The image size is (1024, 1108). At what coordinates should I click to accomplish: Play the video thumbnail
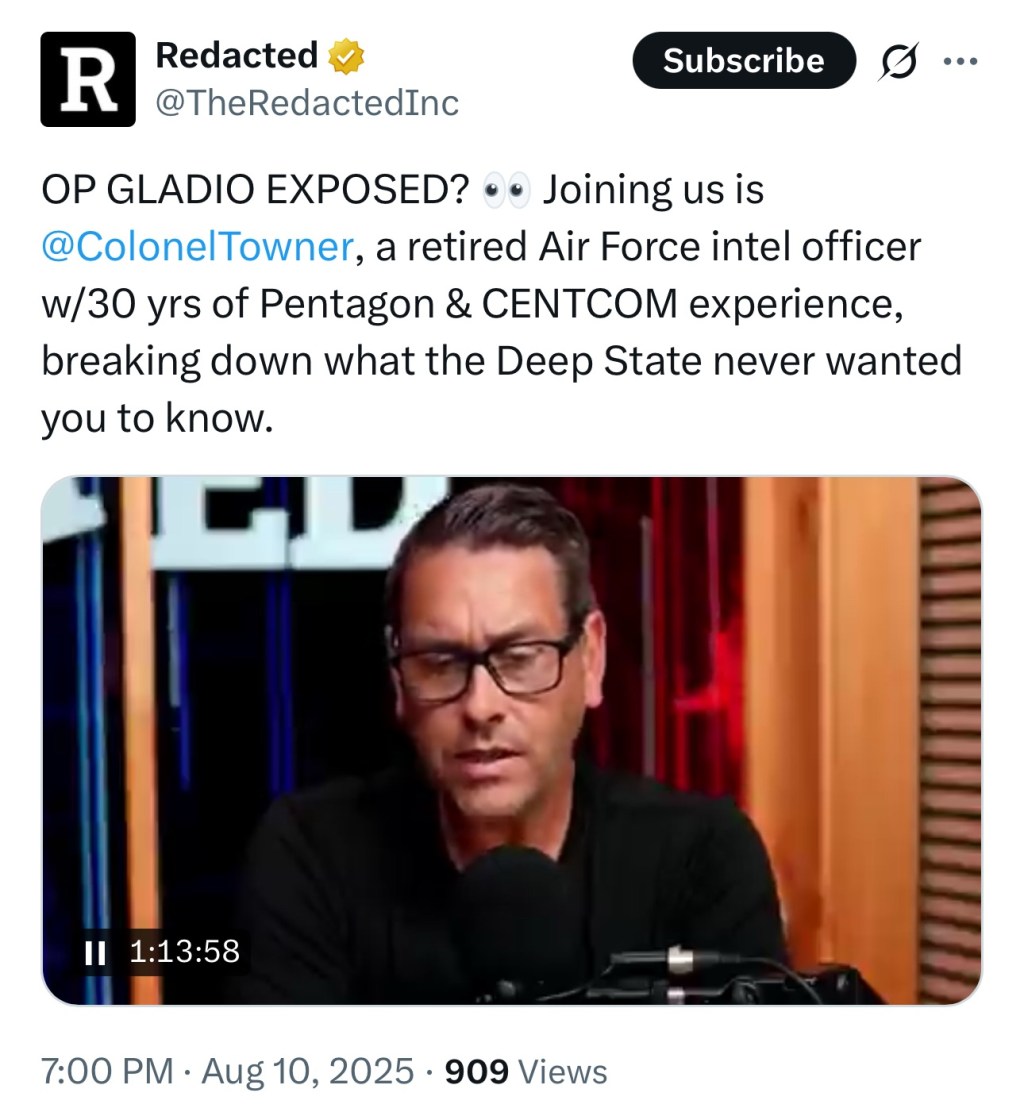512,740
